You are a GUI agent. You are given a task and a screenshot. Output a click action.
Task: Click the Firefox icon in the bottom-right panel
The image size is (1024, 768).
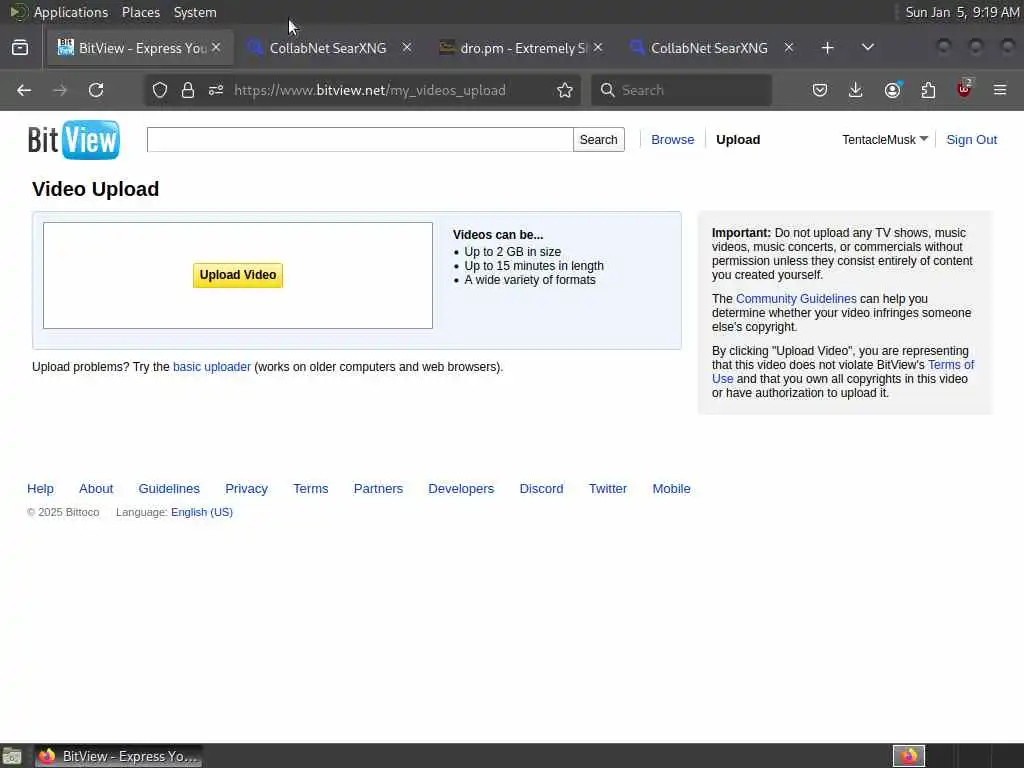point(909,756)
